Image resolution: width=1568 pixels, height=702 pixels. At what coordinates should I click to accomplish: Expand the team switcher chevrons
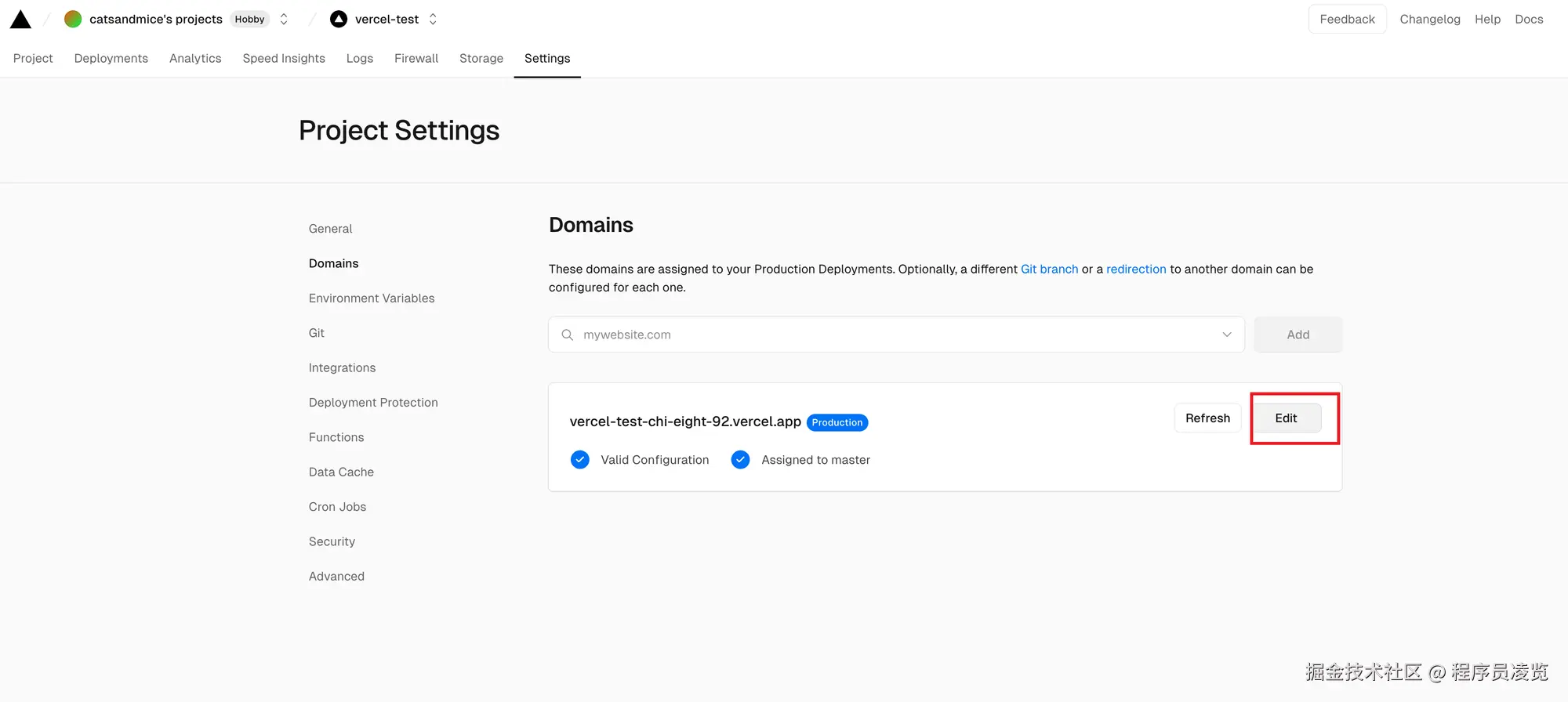[284, 20]
